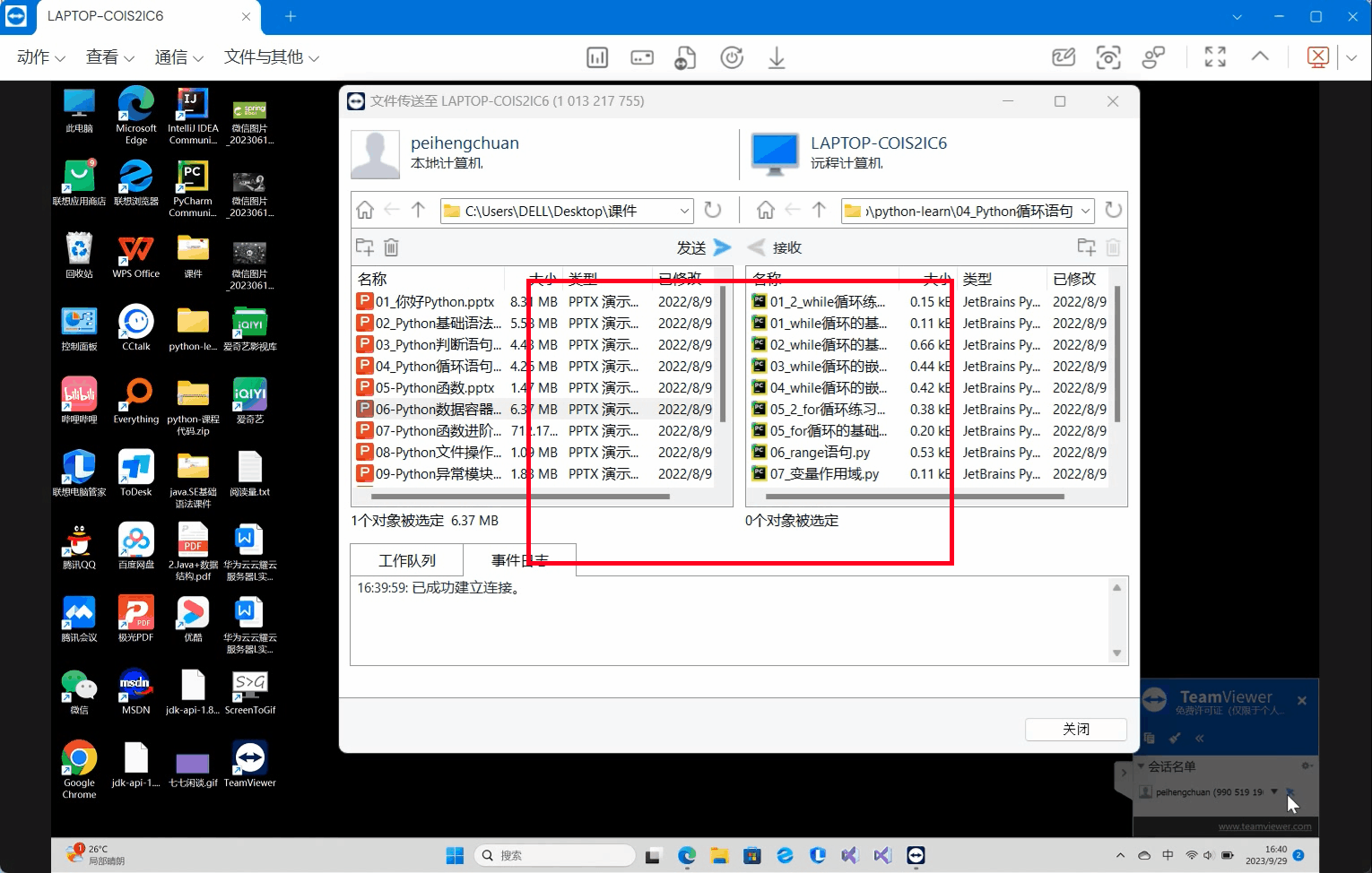Click the 关闭 button in the transfer dialog

1075,729
